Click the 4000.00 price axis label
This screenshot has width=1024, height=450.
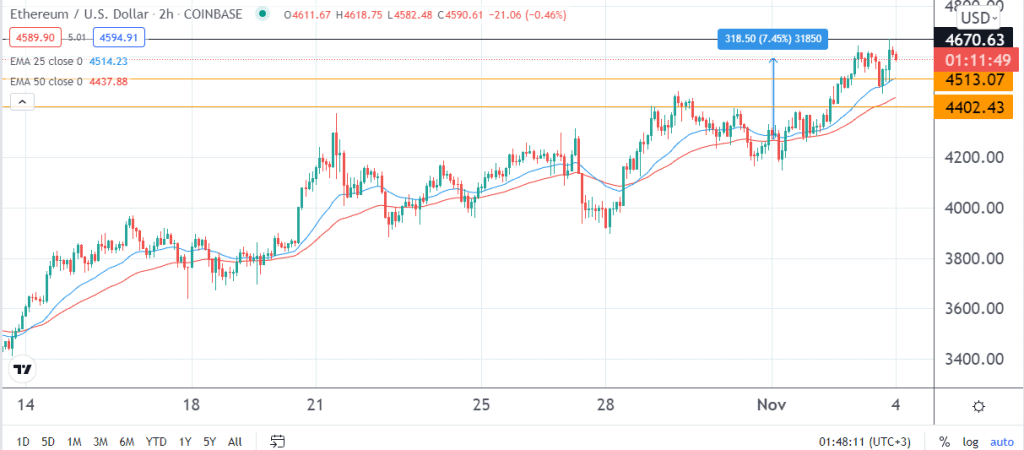(x=973, y=208)
